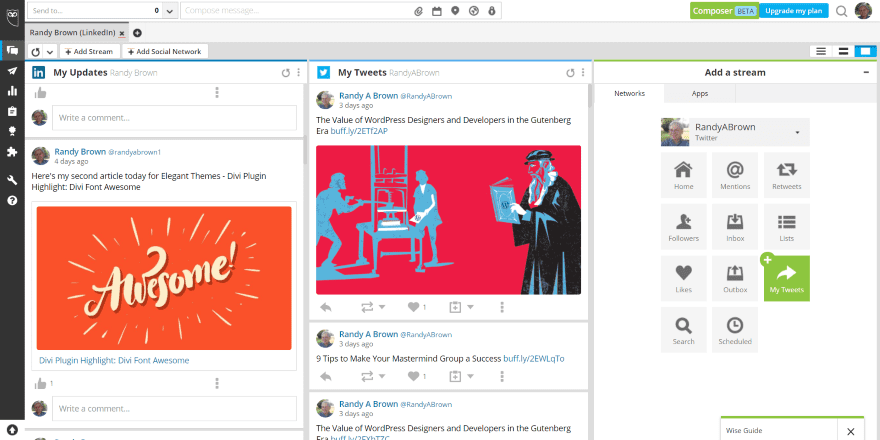Click the Hootsuite owl logo
Viewport: 880px width, 440px height.
point(12,15)
